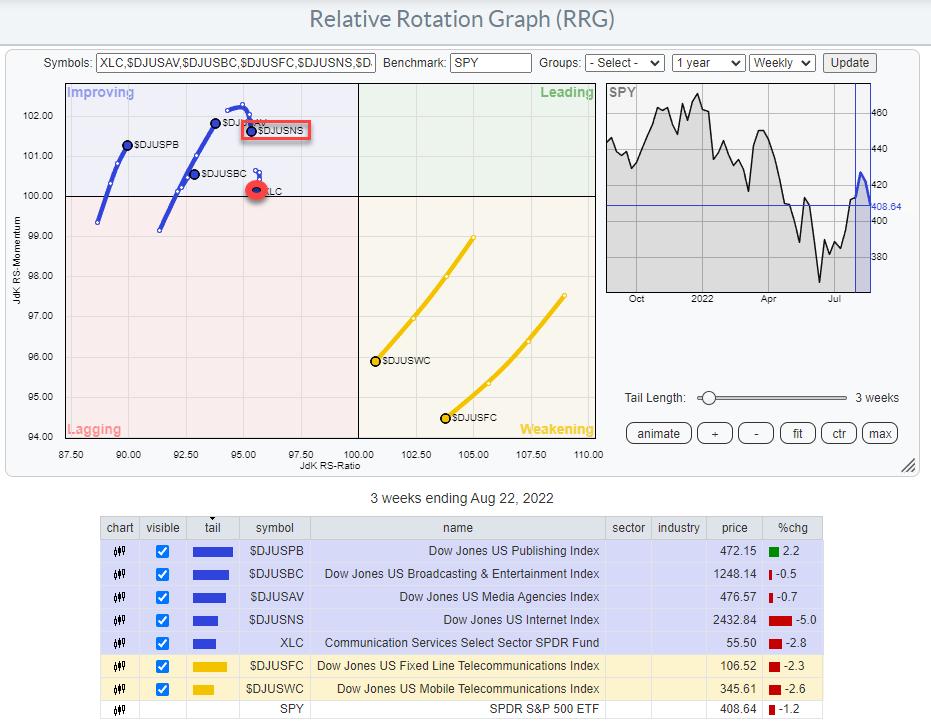This screenshot has width=931, height=728.
Task: Open the chart icon for $DJUSBC row
Action: 120,574
